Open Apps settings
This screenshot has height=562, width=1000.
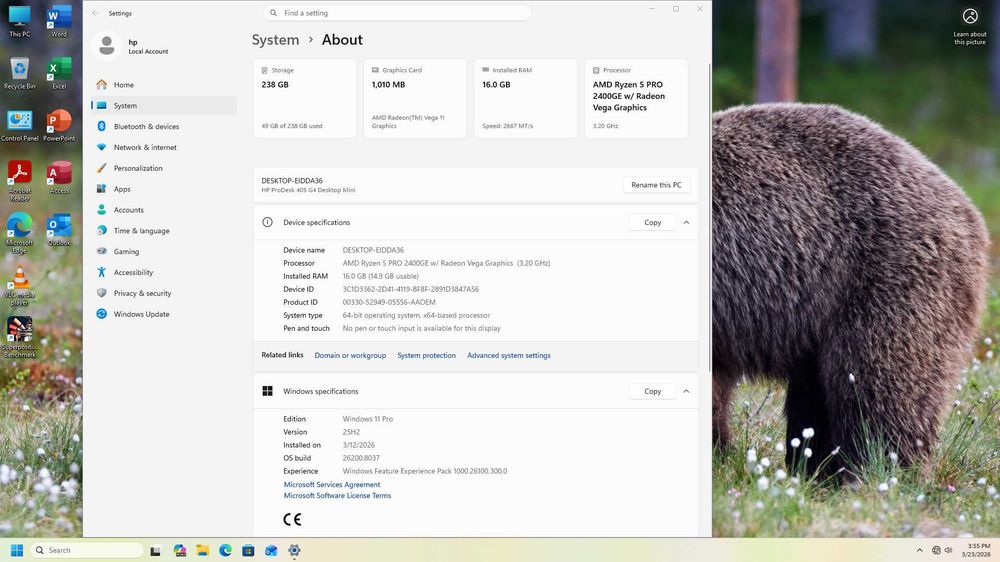[x=164, y=189]
